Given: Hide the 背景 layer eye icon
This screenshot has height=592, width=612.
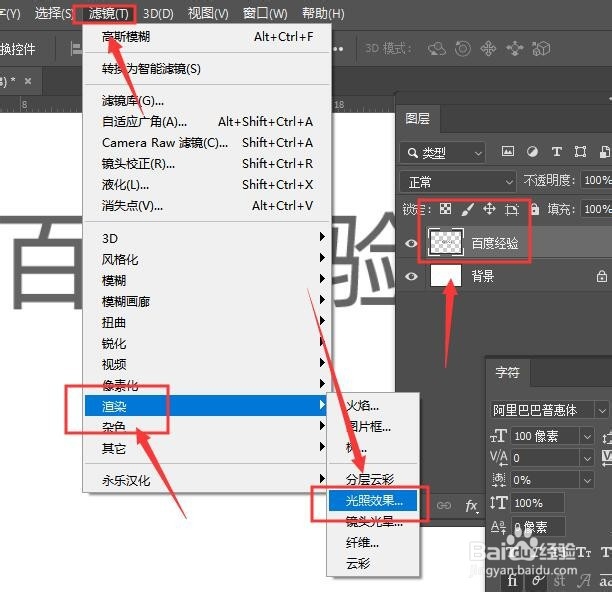Looking at the screenshot, I should [x=411, y=276].
